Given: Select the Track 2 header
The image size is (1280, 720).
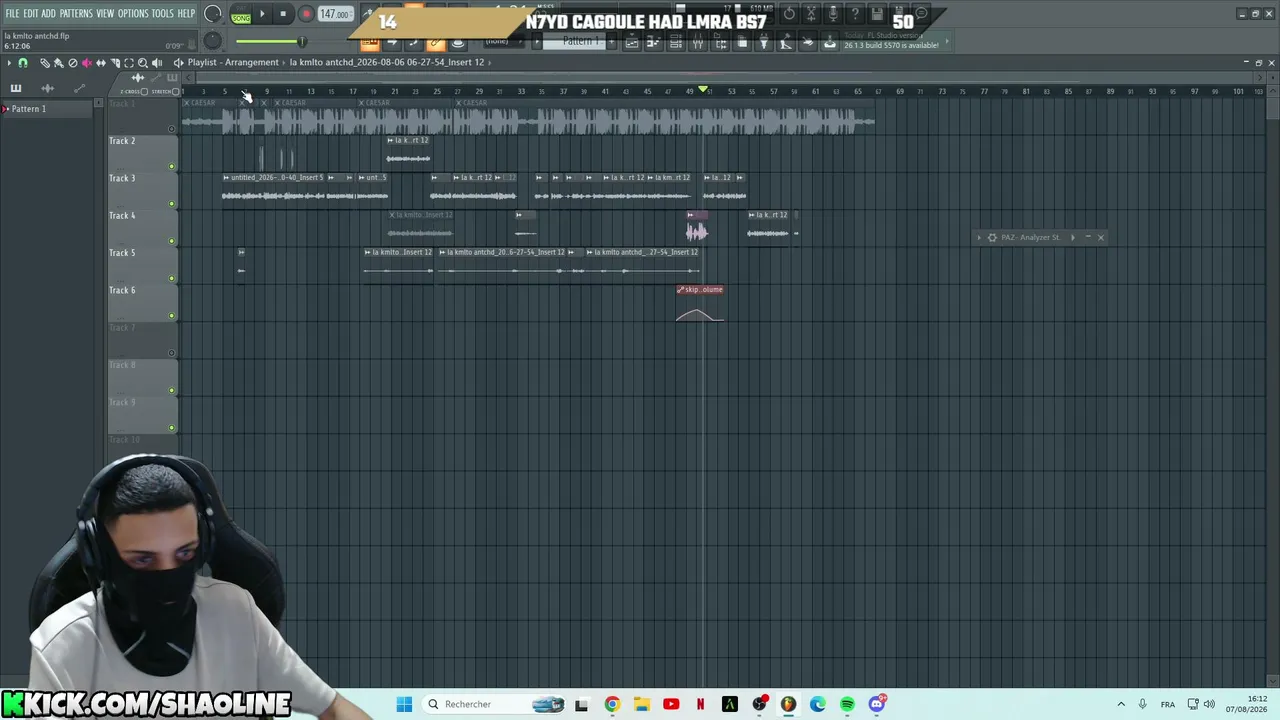Looking at the screenshot, I should (x=140, y=153).
